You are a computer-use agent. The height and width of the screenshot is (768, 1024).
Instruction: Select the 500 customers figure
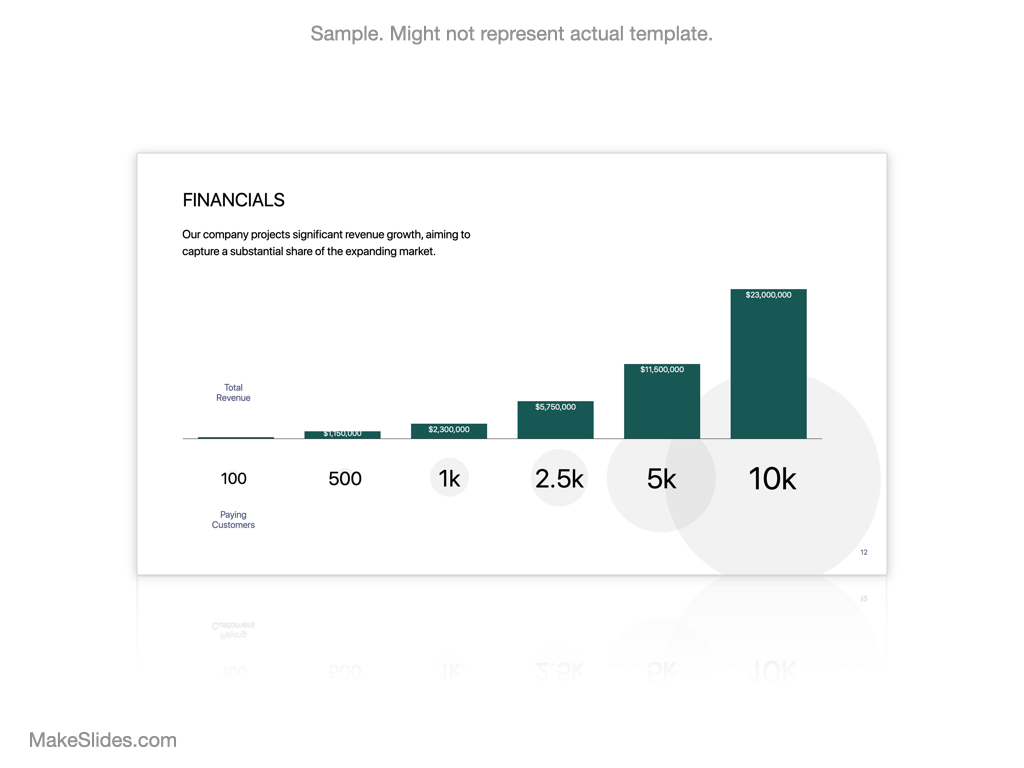click(x=345, y=479)
